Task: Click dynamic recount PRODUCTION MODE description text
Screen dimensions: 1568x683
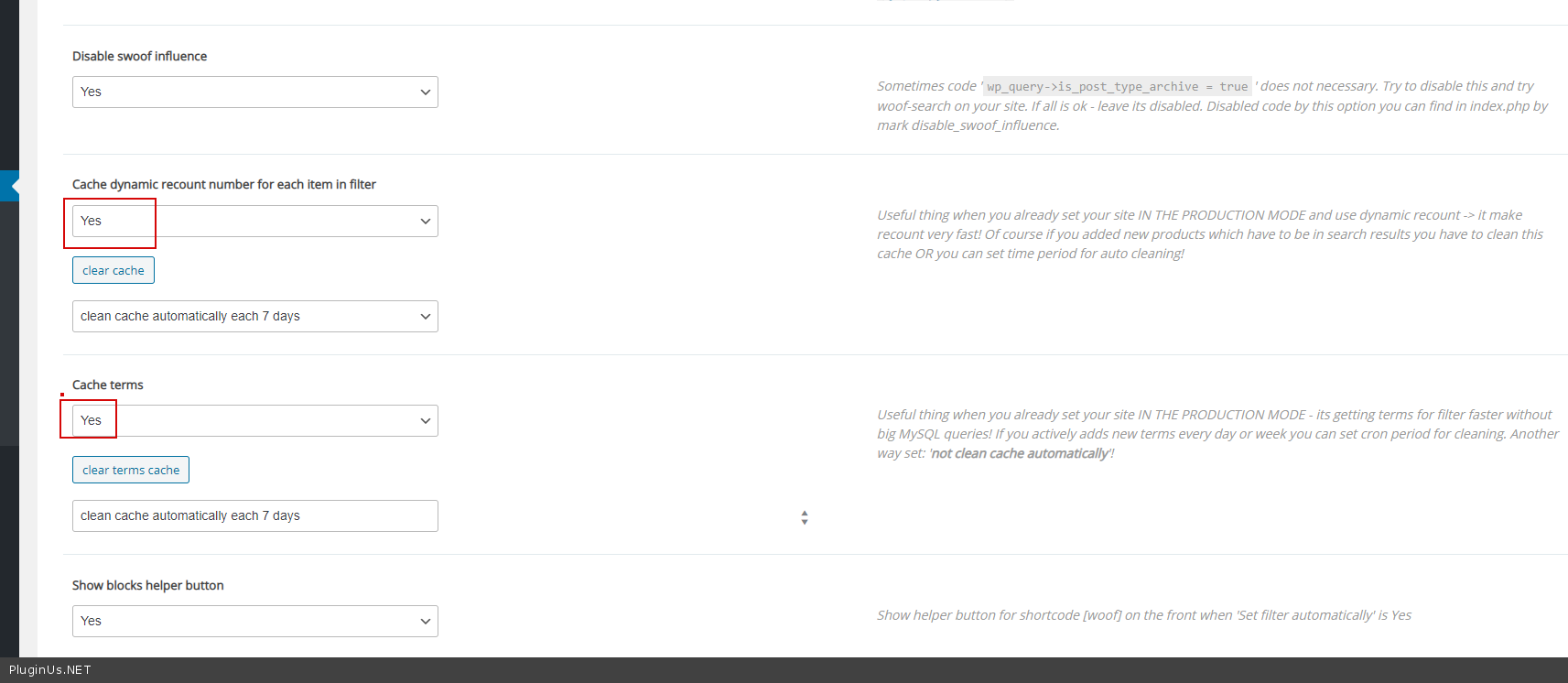Action: pyautogui.click(x=1210, y=234)
